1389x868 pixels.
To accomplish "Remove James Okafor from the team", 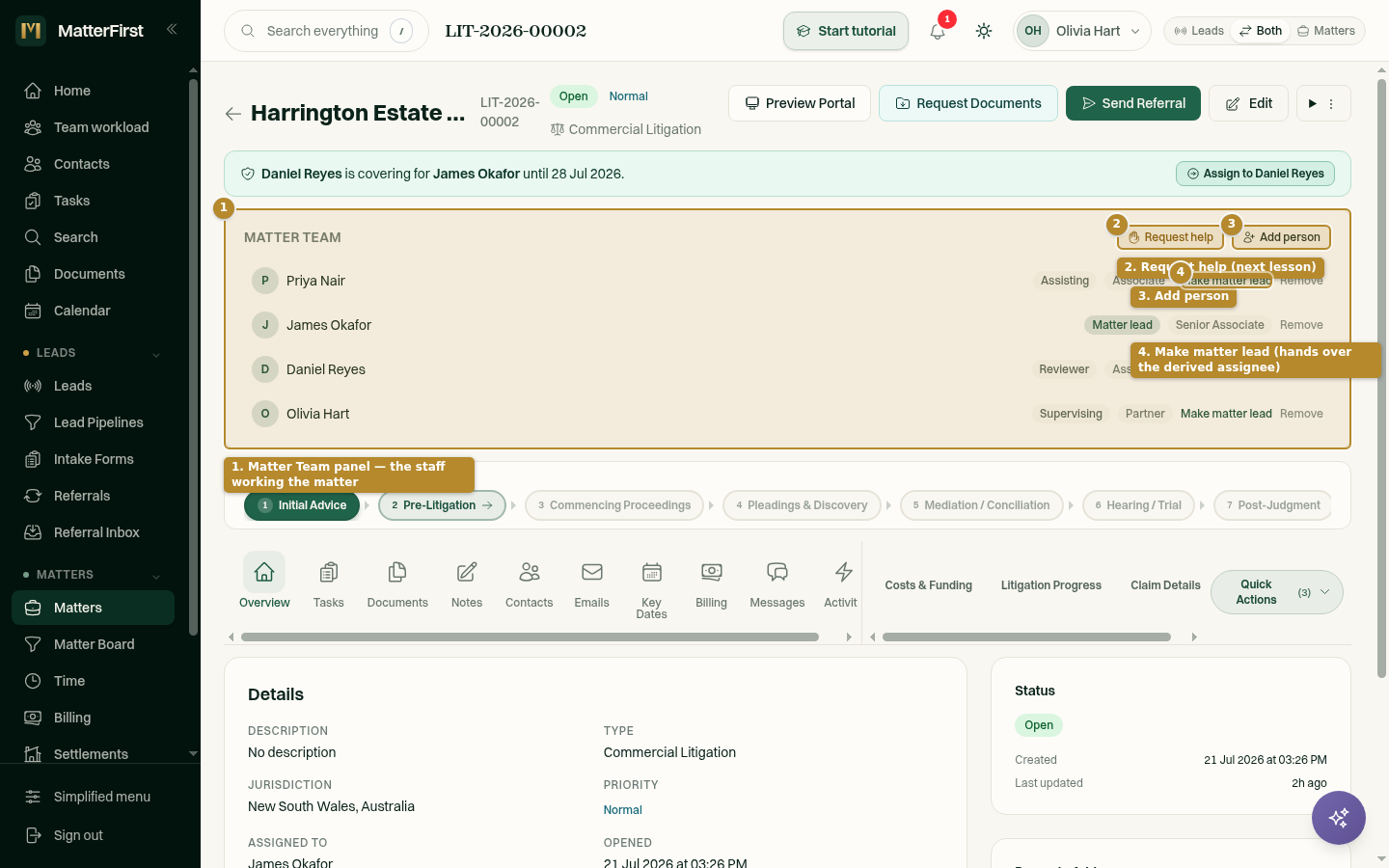I will [1301, 325].
